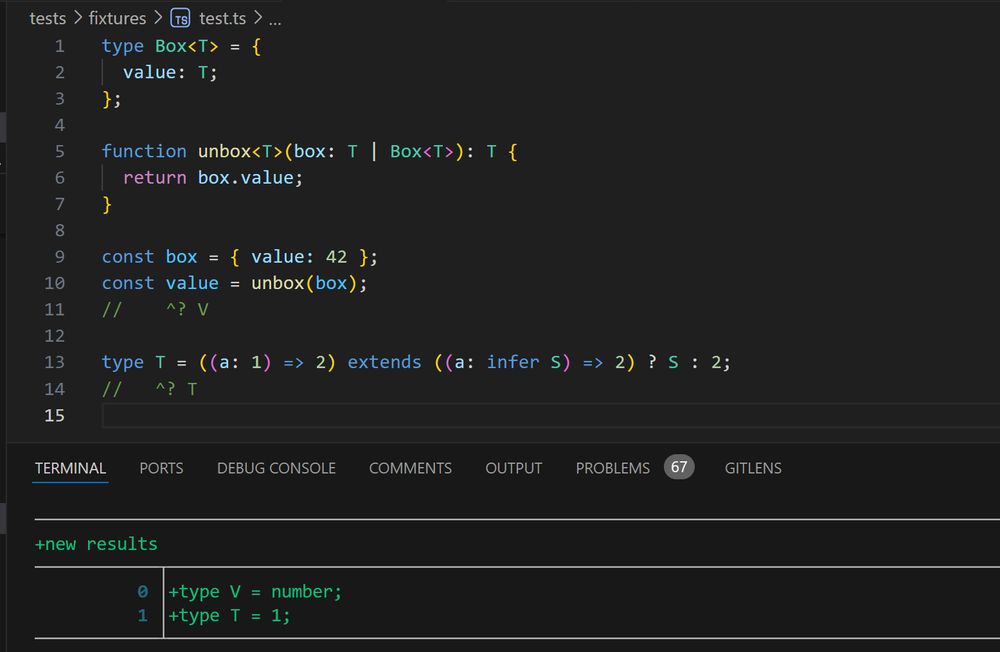Click line number 13 in the gutter
The height and width of the screenshot is (652, 1000).
[x=54, y=362]
